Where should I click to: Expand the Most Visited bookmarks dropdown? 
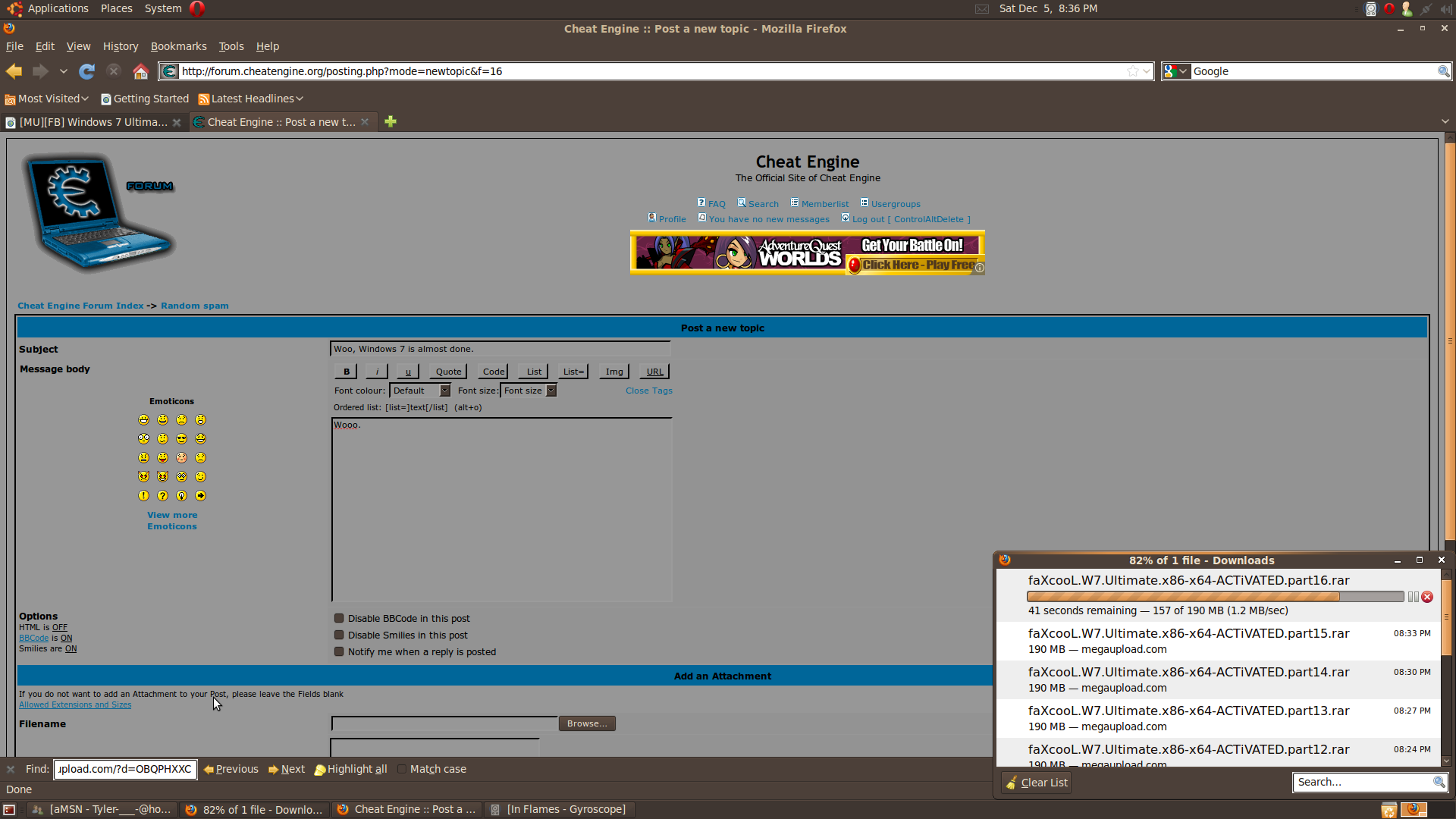click(x=83, y=98)
